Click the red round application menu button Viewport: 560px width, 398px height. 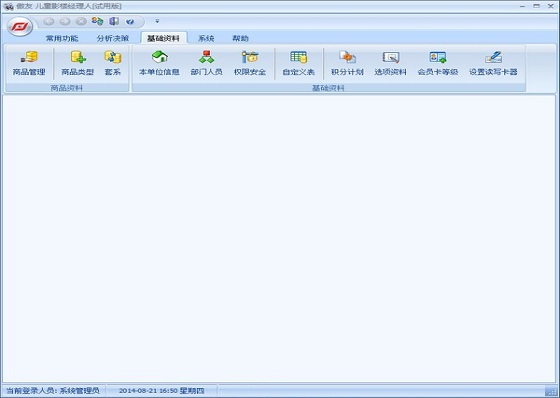point(20,26)
